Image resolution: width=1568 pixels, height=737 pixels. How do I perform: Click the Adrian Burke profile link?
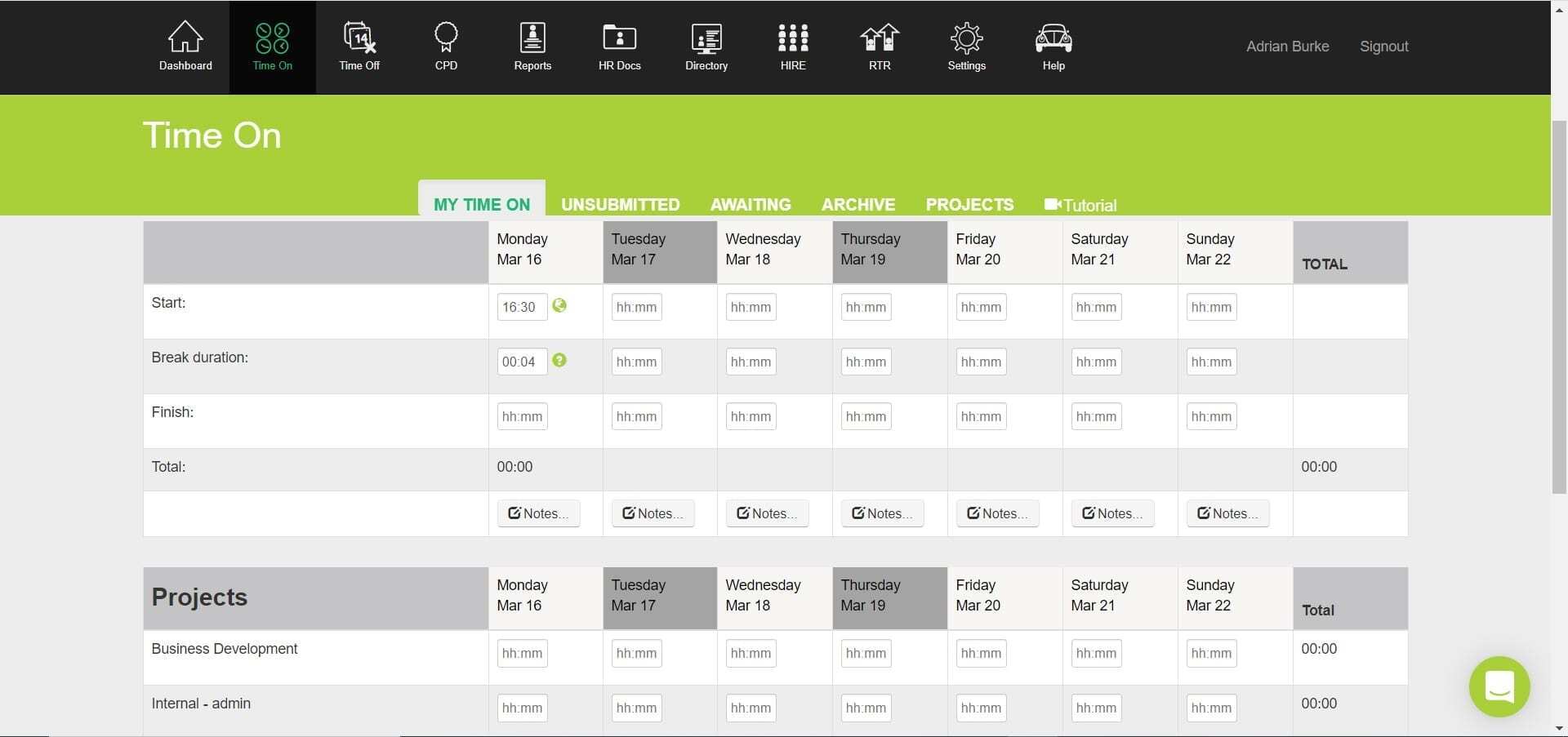pos(1287,47)
